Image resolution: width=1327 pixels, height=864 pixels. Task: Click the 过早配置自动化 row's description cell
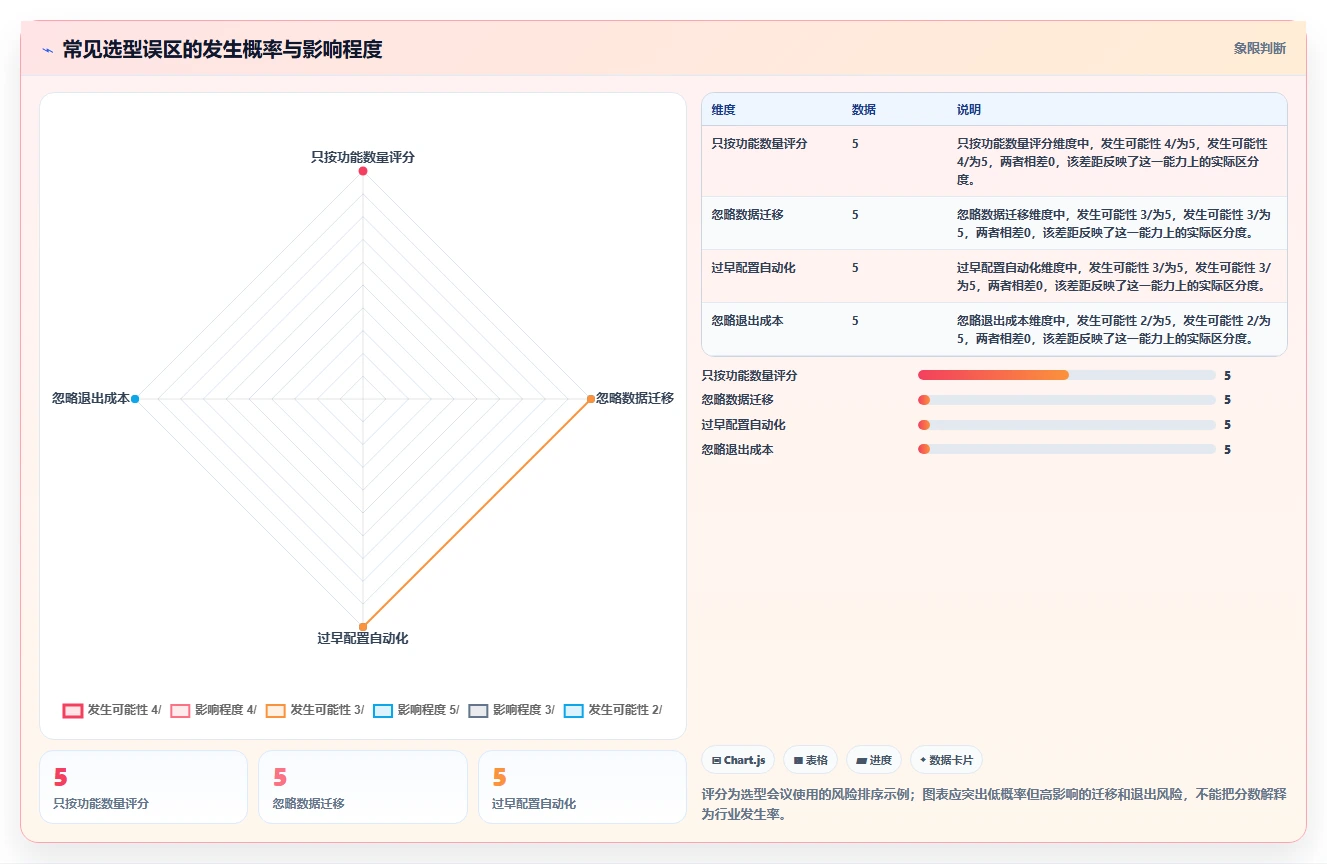click(1115, 277)
